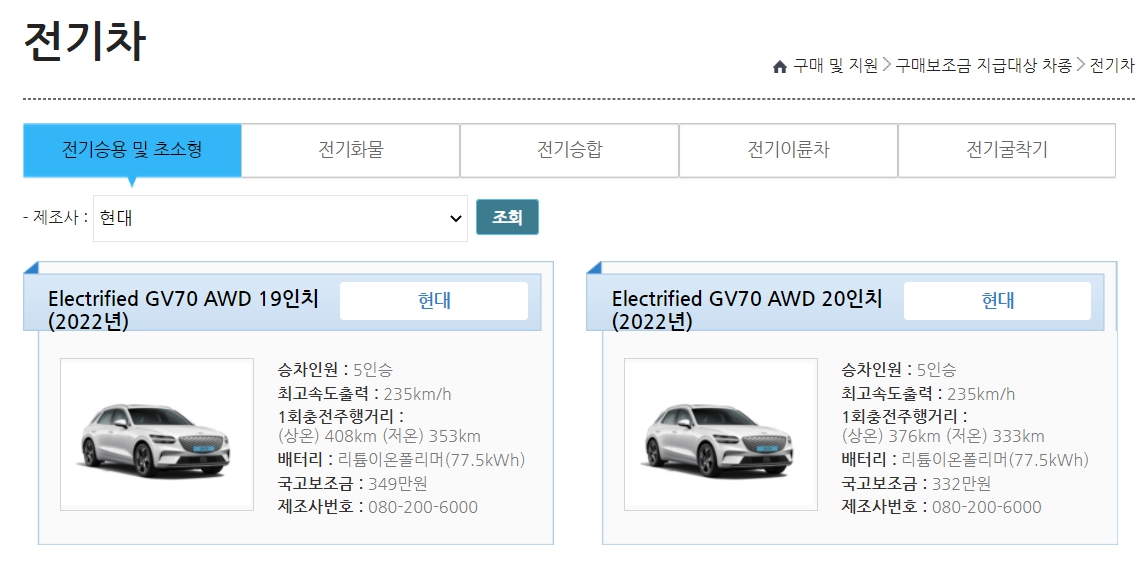Click 235km/h value in 20인치 card
The width and height of the screenshot is (1146, 565).
[x=981, y=394]
